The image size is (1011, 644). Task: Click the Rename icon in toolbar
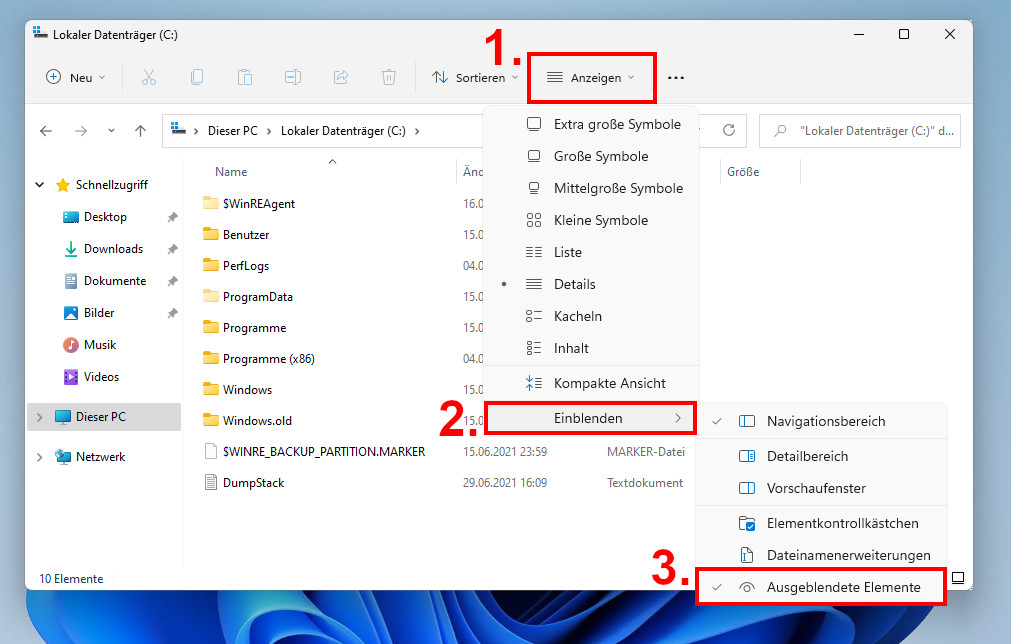click(293, 77)
